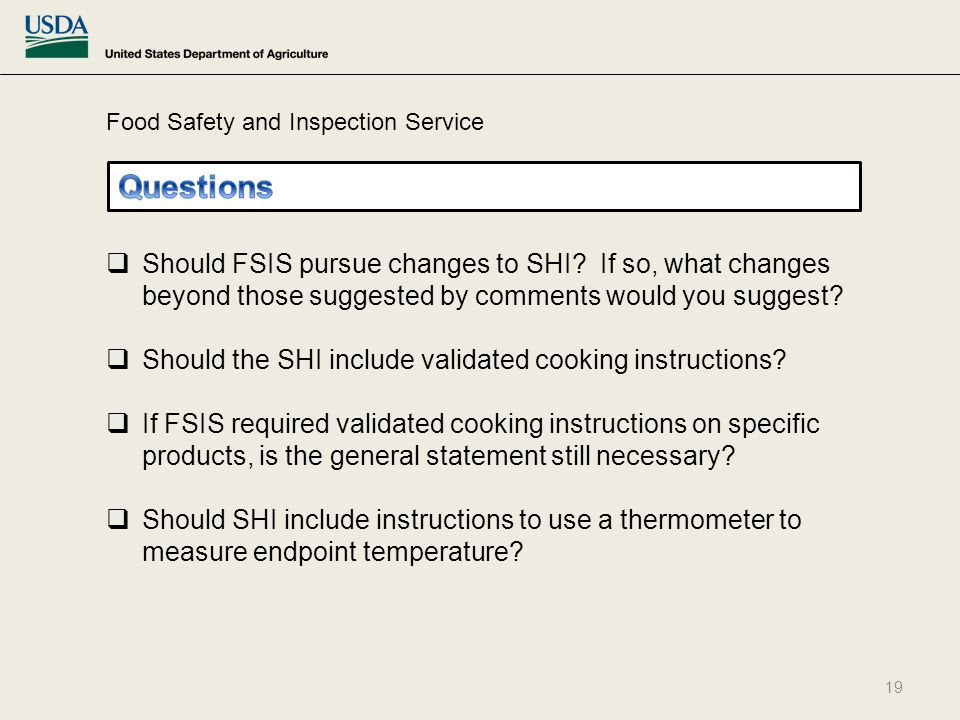Image resolution: width=960 pixels, height=720 pixels.
Task: Tick the box beside thermometer instructions question
Action: click(118, 519)
